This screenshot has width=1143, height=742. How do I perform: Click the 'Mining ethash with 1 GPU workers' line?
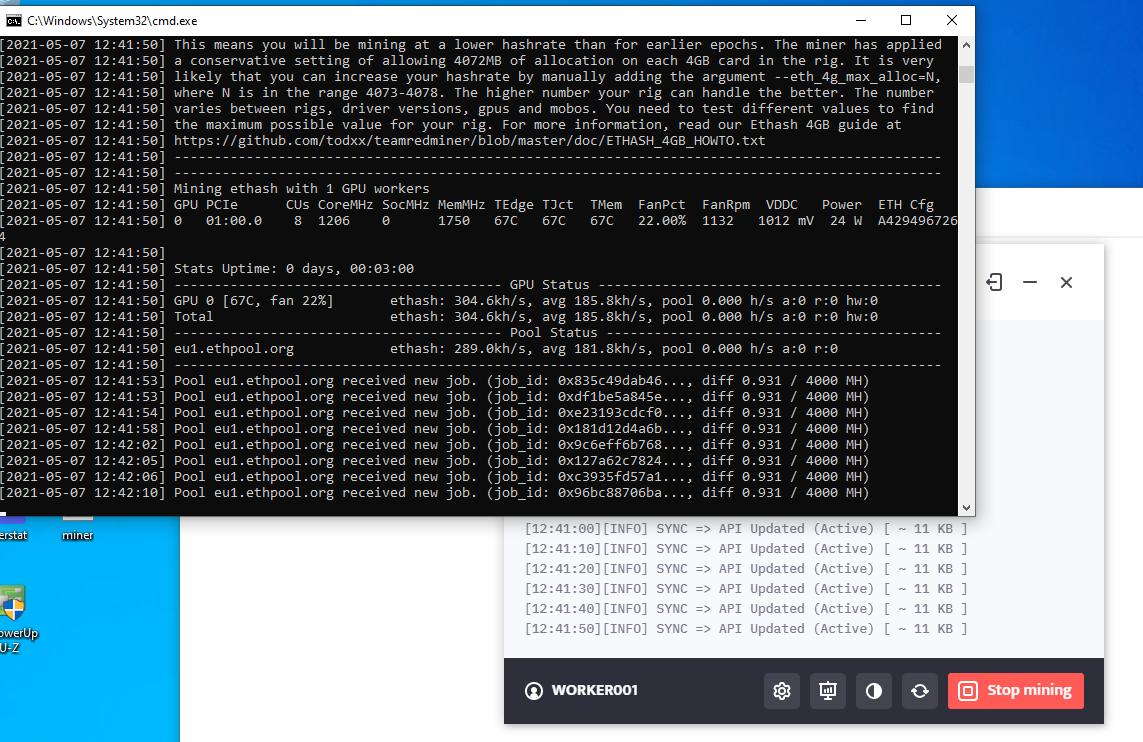pyautogui.click(x=301, y=189)
